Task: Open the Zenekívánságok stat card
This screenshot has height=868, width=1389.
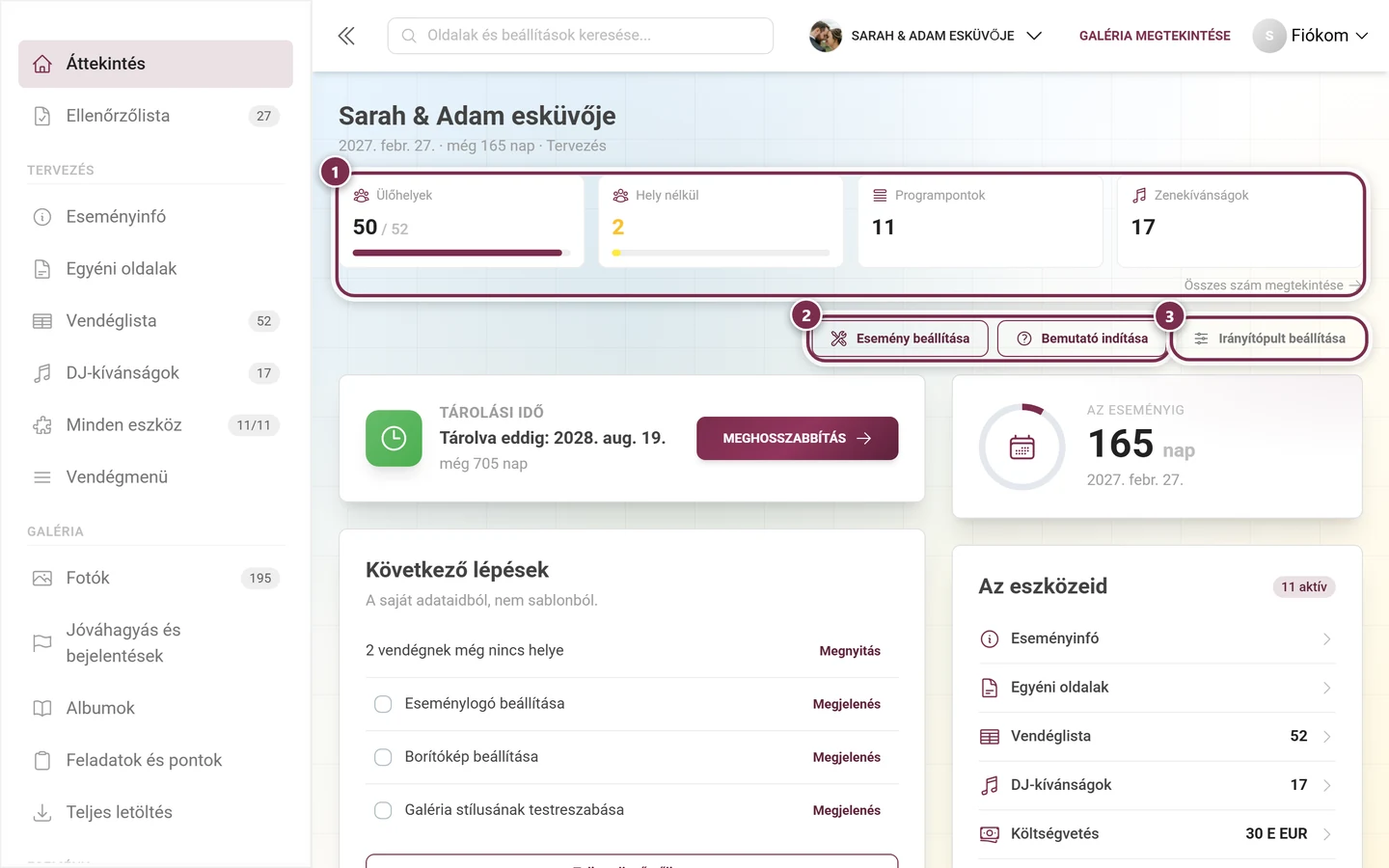Action: [x=1239, y=221]
